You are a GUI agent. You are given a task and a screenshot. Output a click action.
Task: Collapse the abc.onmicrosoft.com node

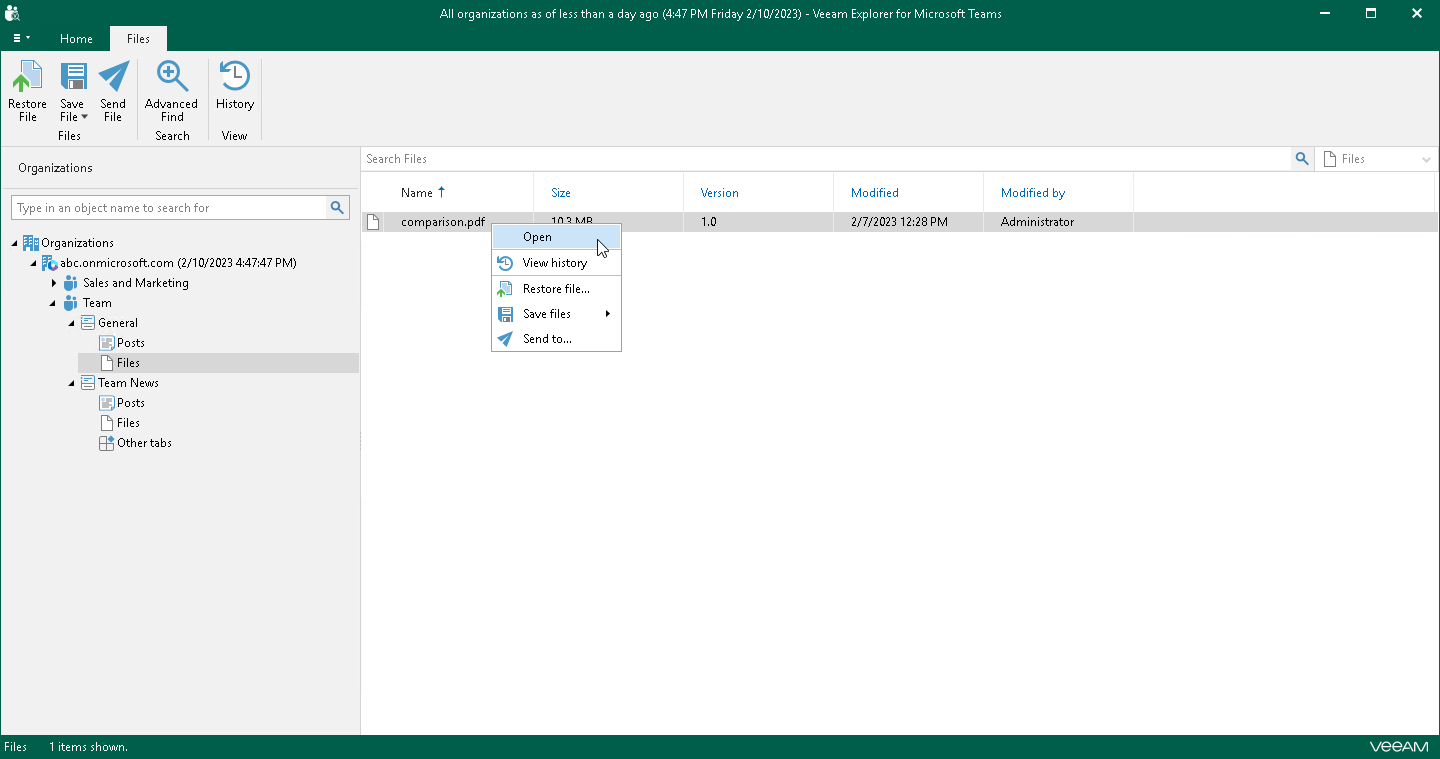[x=34, y=263]
